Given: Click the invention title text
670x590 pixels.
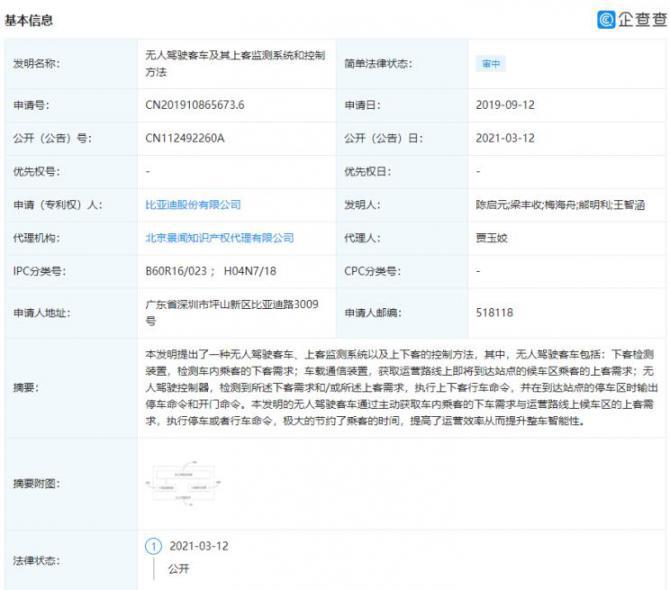Looking at the screenshot, I should [x=230, y=64].
